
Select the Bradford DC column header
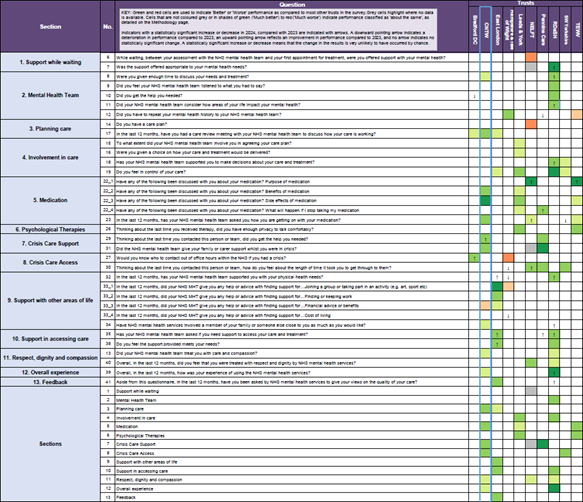click(474, 30)
